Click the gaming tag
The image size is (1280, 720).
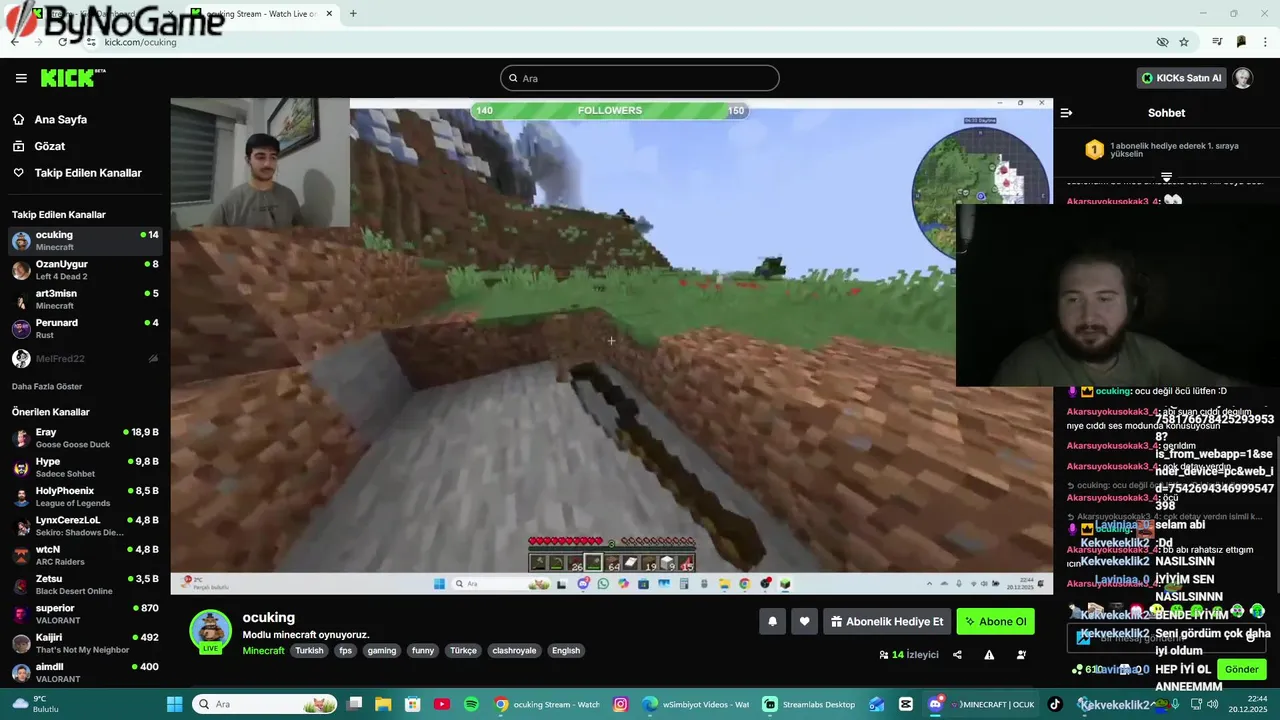[x=382, y=650]
